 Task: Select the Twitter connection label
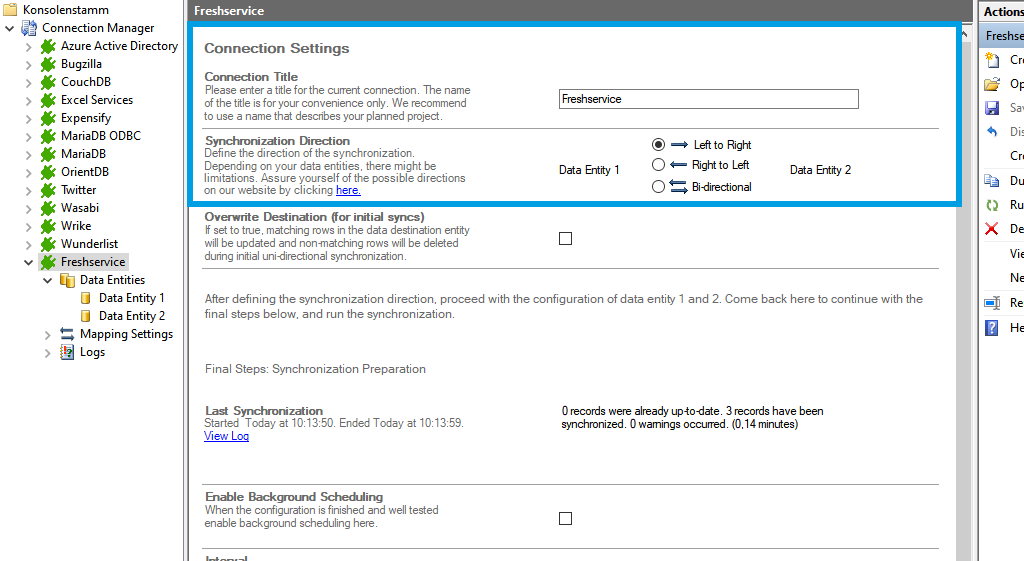78,190
